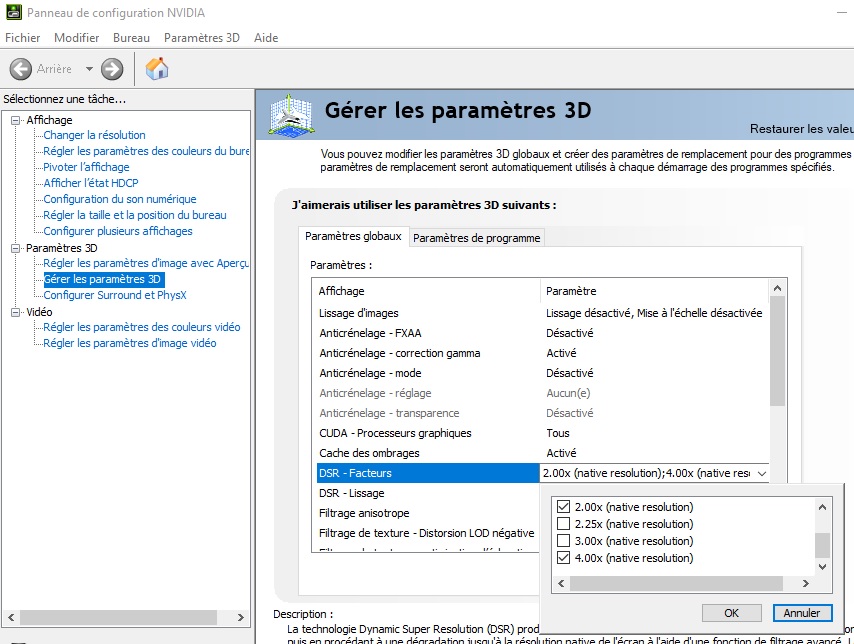Open Régler les paramètres des couleurs du bureau

146,151
